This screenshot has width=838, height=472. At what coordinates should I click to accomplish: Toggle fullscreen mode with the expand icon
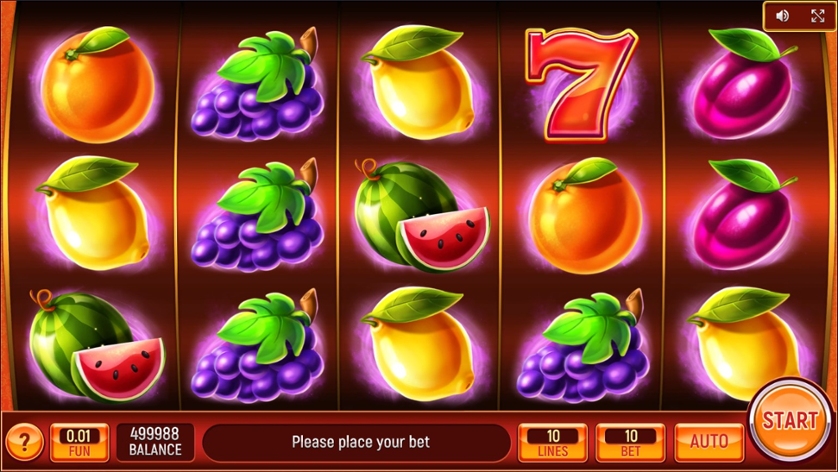pos(817,16)
